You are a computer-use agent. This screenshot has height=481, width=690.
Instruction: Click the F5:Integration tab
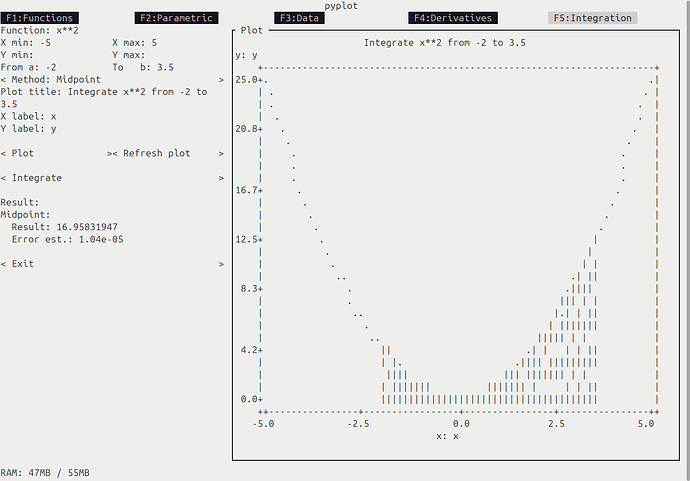click(x=592, y=18)
